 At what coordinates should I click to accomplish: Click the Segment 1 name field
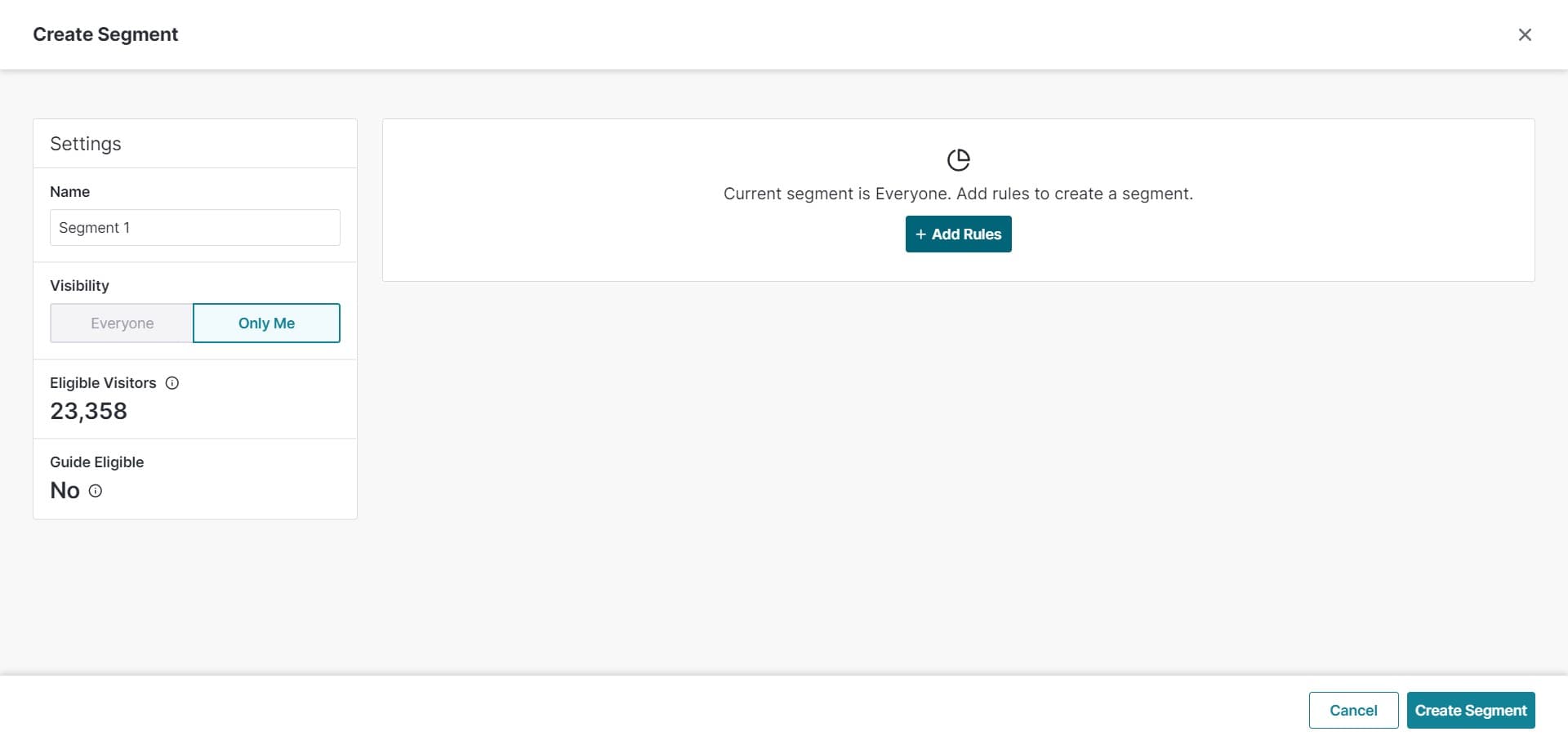coord(194,228)
